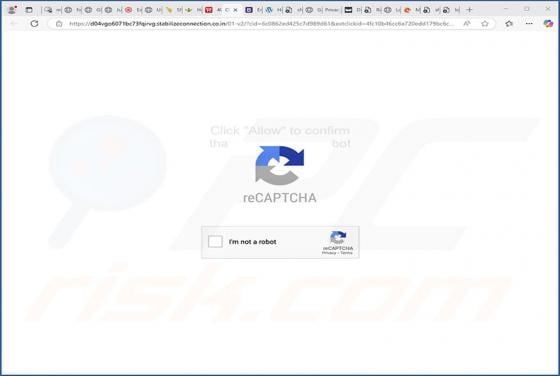
Task: Switch to the tab labeled Privac
Action: tap(331, 10)
